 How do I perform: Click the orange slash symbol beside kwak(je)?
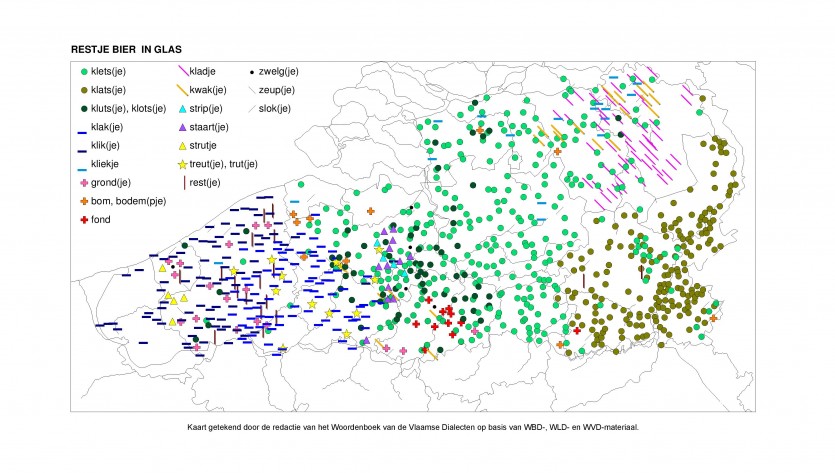point(183,90)
